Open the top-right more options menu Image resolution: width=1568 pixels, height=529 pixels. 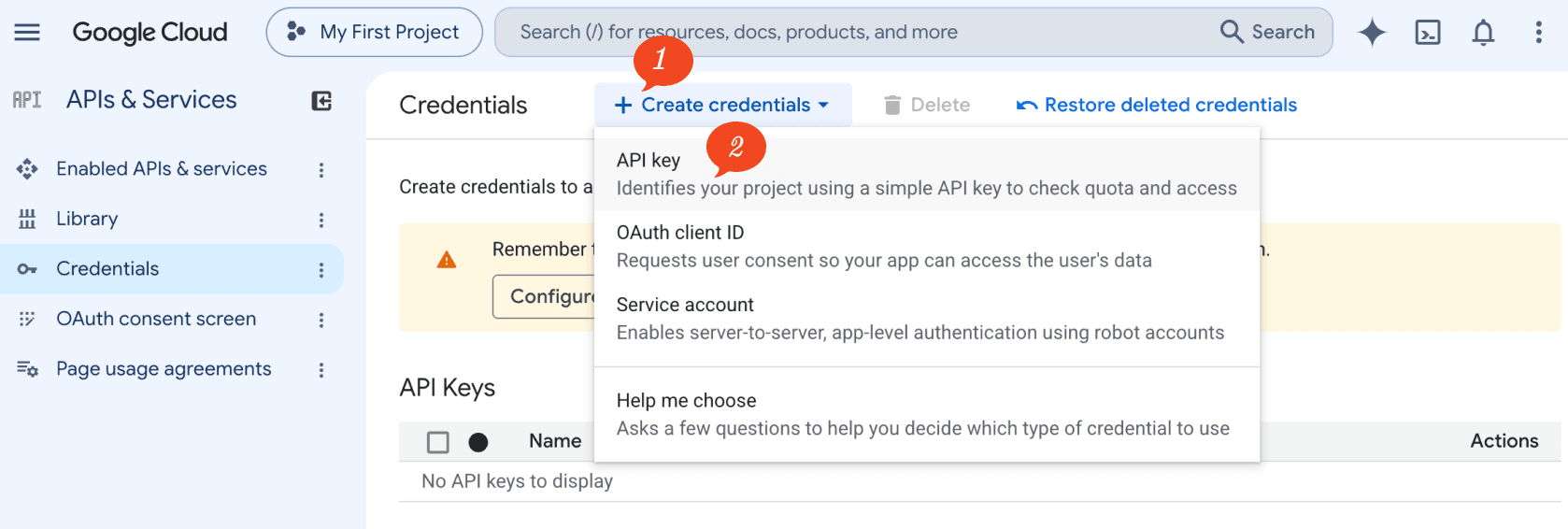coord(1538,32)
